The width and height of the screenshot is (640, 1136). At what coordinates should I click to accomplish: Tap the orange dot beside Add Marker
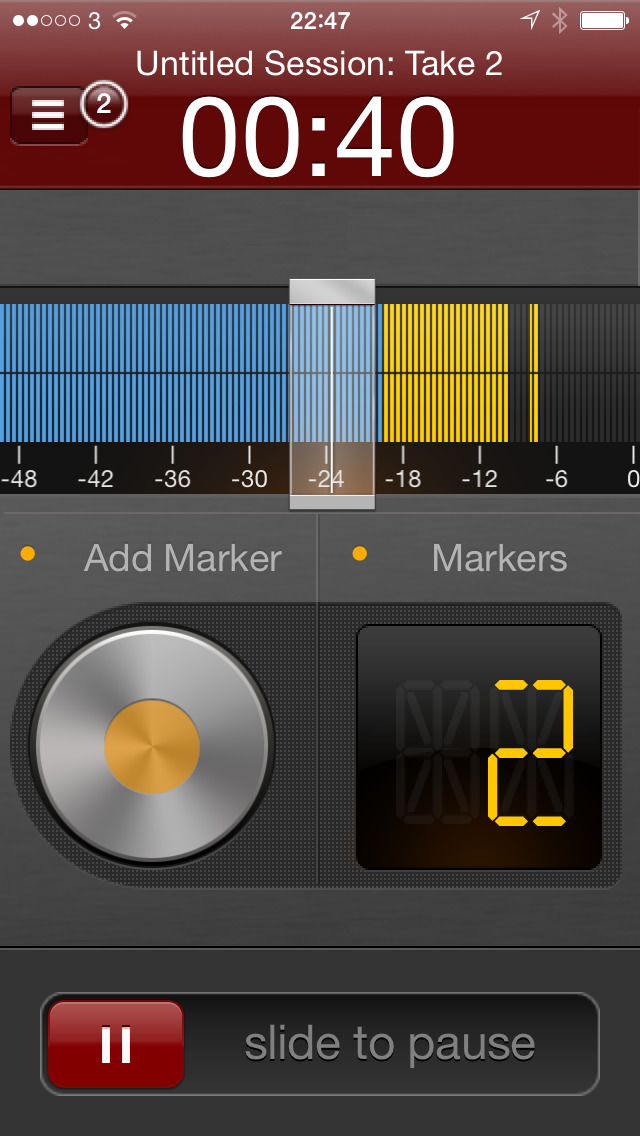pos(28,554)
